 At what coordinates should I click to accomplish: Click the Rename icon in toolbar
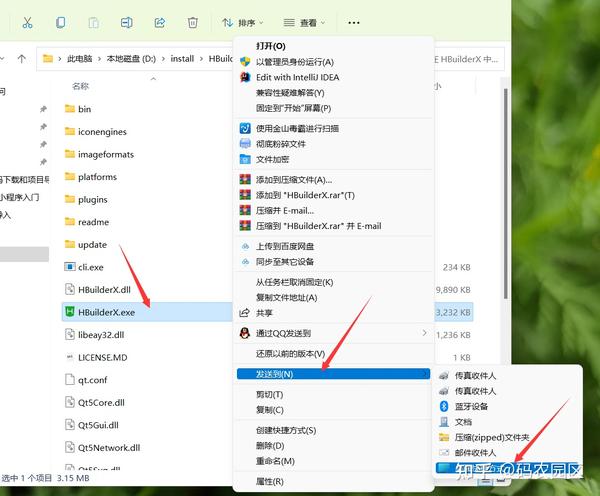pos(126,23)
